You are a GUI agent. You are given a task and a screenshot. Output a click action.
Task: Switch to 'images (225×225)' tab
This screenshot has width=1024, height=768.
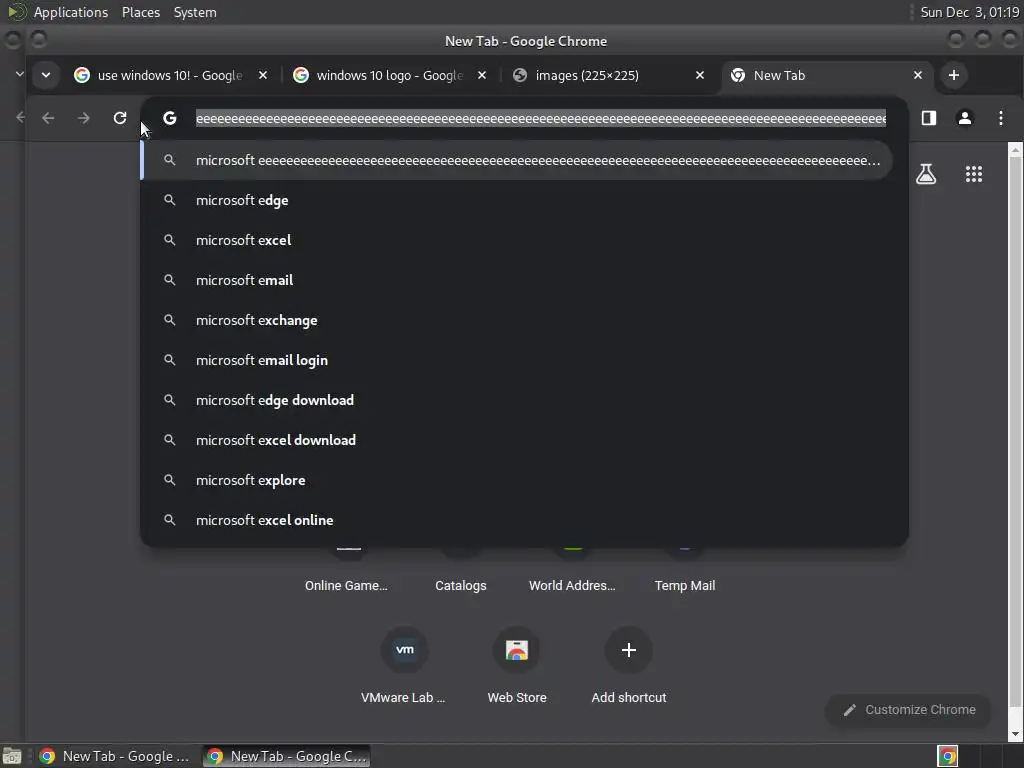(609, 75)
